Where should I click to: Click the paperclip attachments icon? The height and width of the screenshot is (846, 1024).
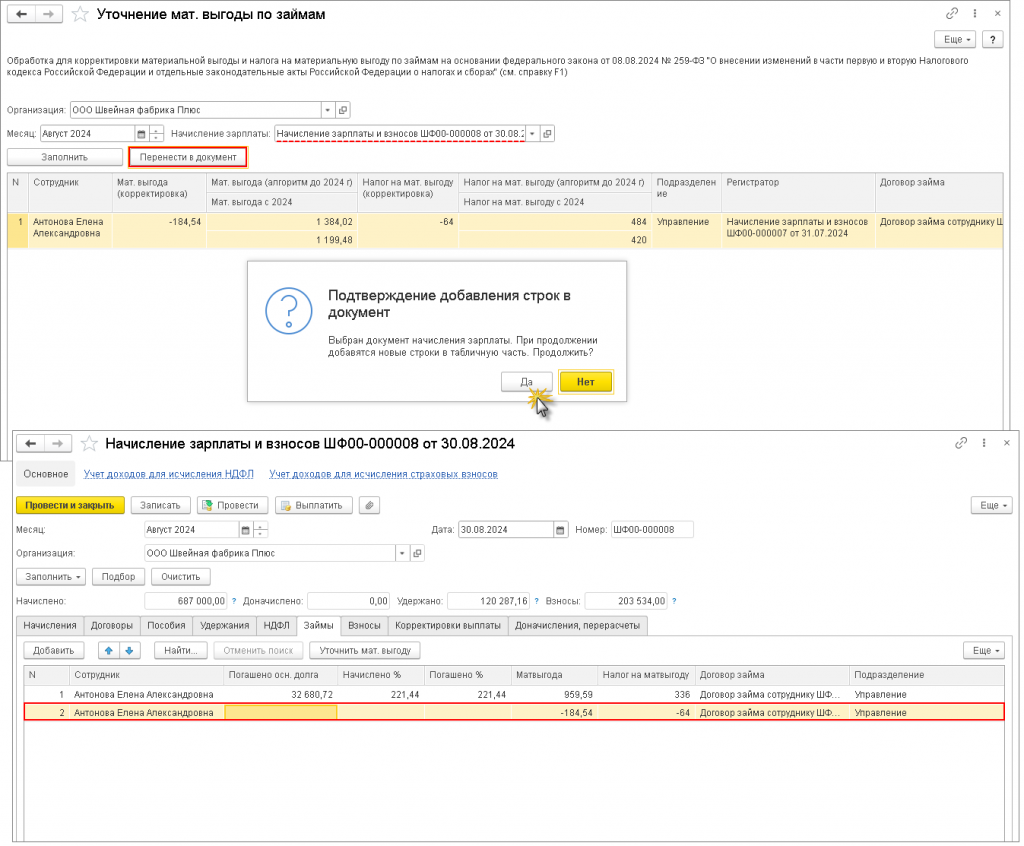click(x=369, y=505)
